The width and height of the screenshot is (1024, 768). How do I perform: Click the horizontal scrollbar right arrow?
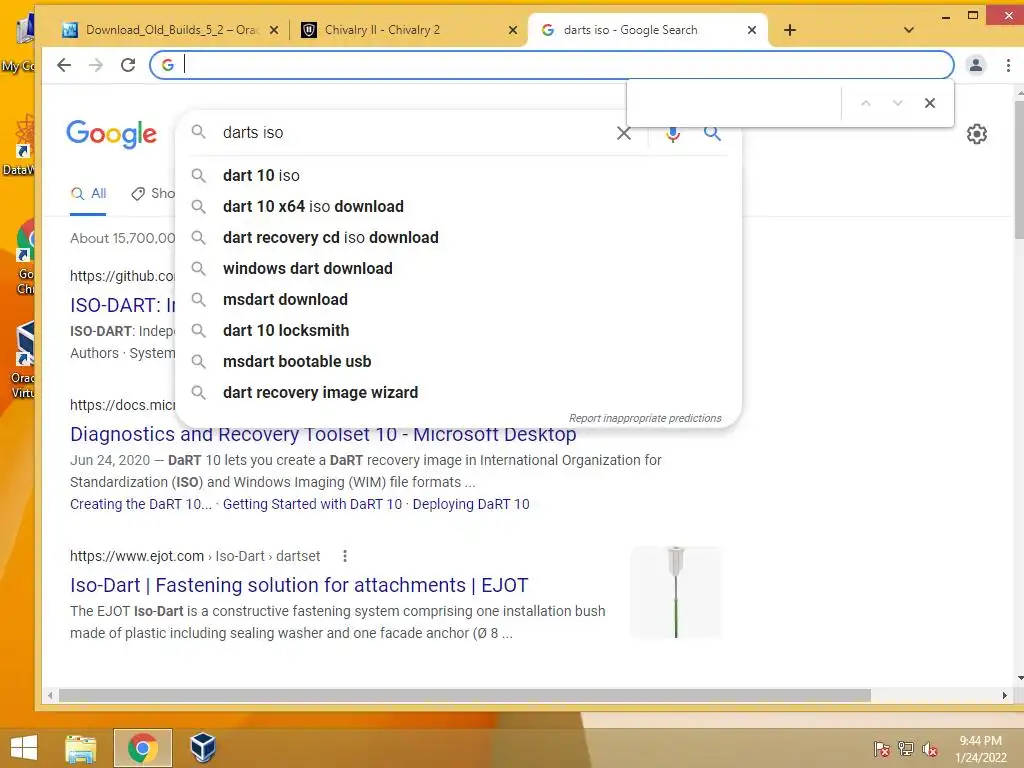1004,696
